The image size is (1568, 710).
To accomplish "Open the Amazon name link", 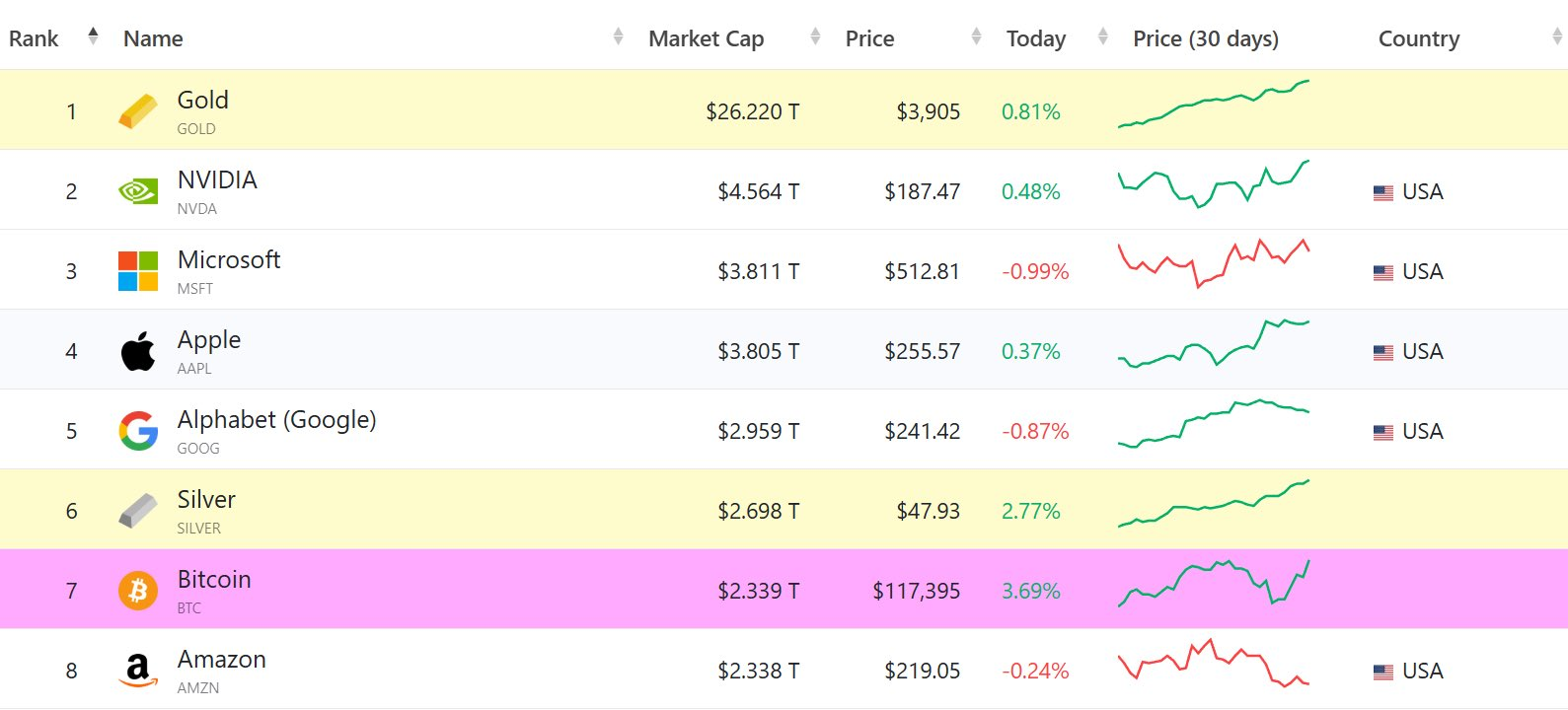I will [221, 659].
